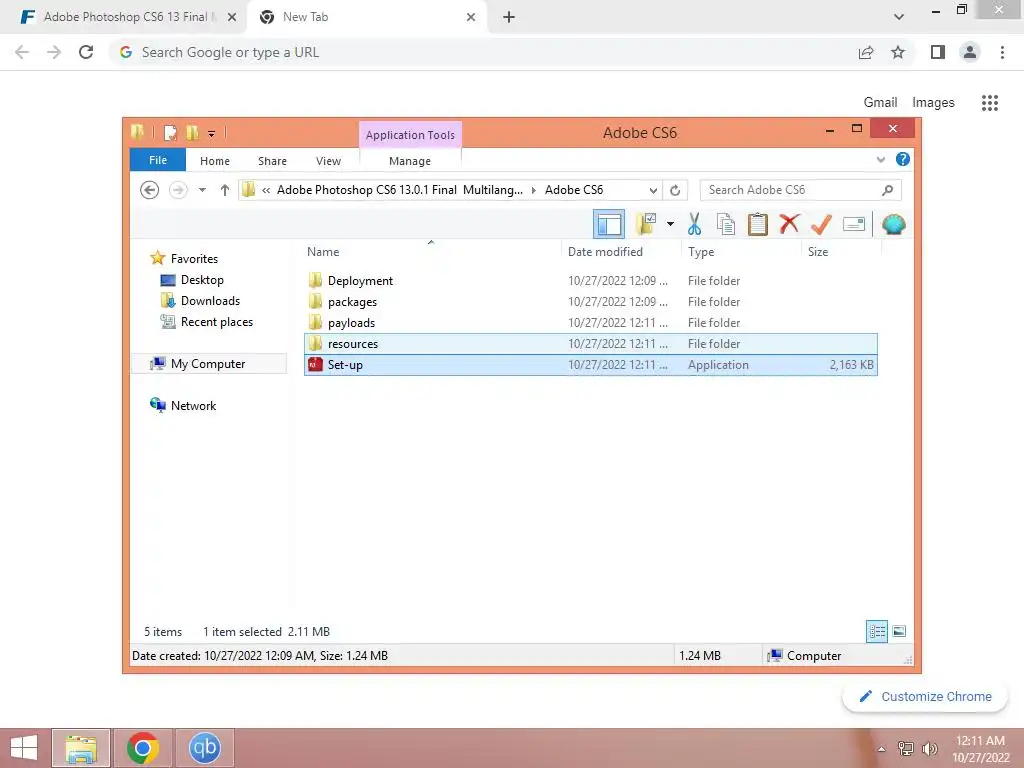Click the Explorer Back arrow button

[150, 190]
